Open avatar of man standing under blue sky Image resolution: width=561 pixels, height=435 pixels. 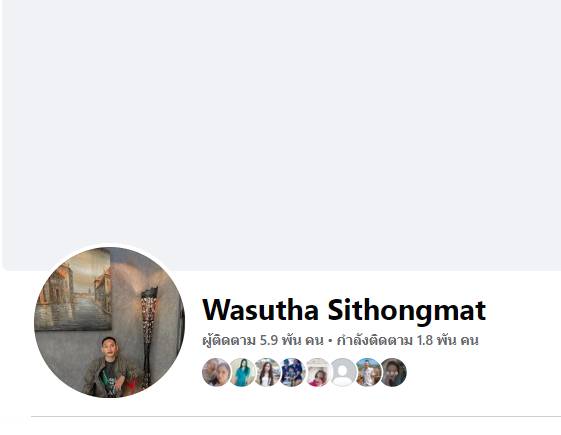tap(368, 372)
